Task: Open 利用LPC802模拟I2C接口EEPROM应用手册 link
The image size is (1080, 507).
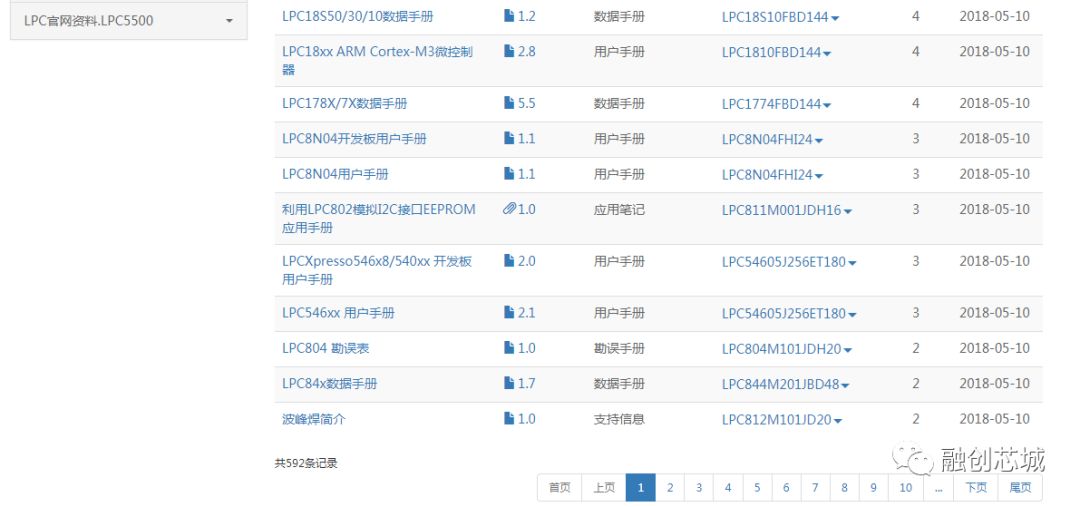Action: tap(379, 218)
